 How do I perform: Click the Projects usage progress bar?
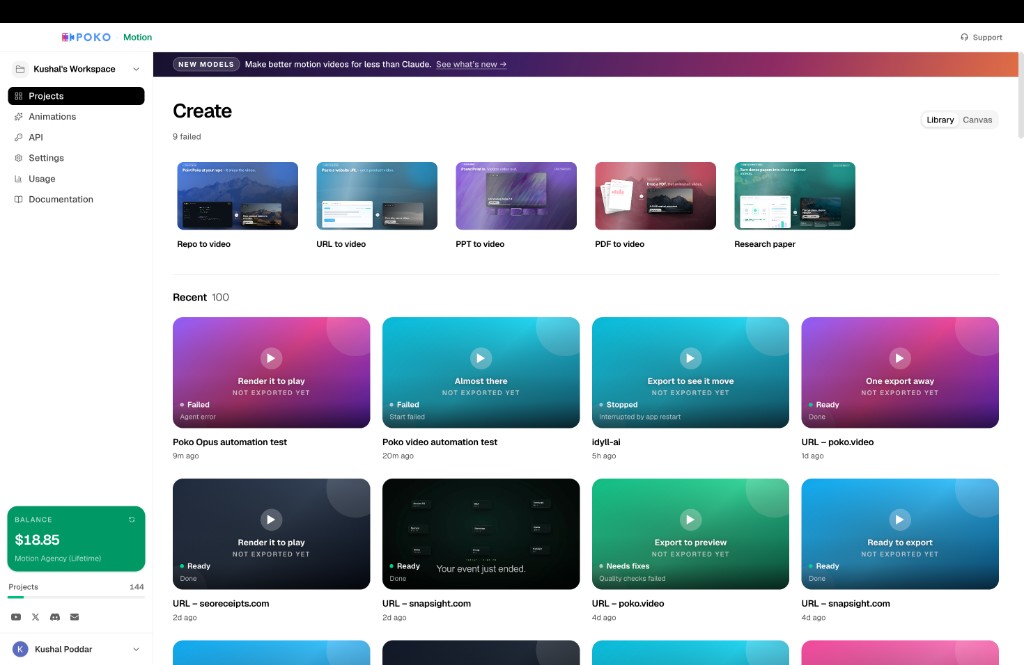76,597
